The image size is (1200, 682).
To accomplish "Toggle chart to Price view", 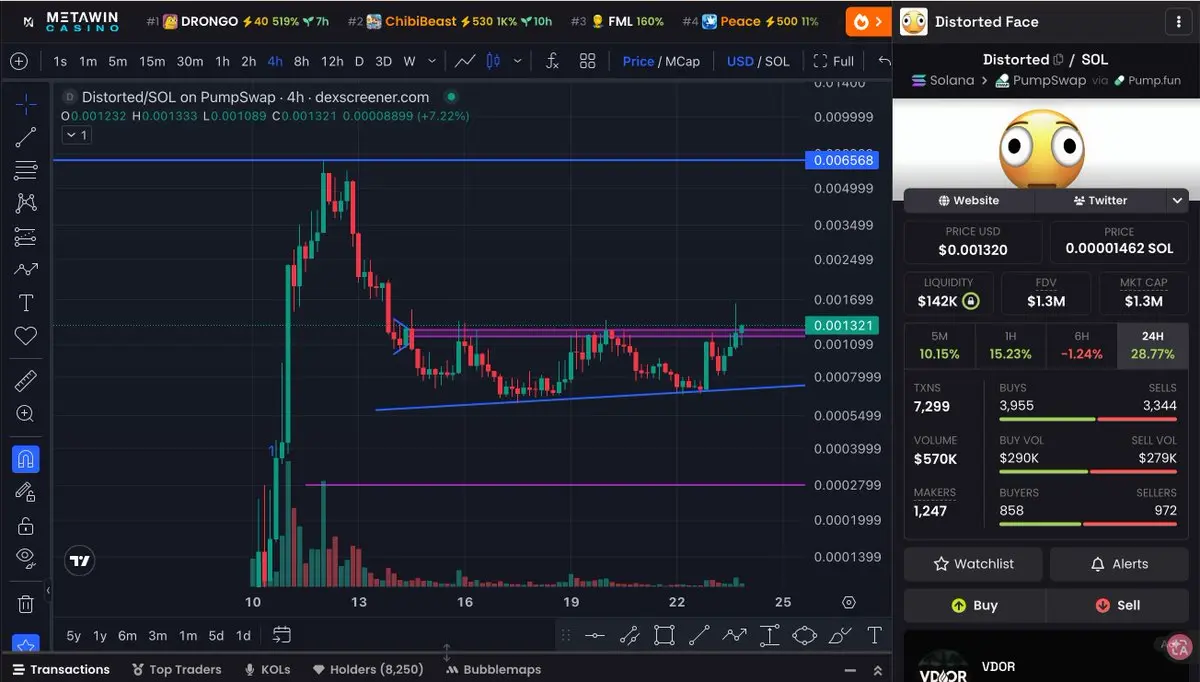I will tap(638, 61).
